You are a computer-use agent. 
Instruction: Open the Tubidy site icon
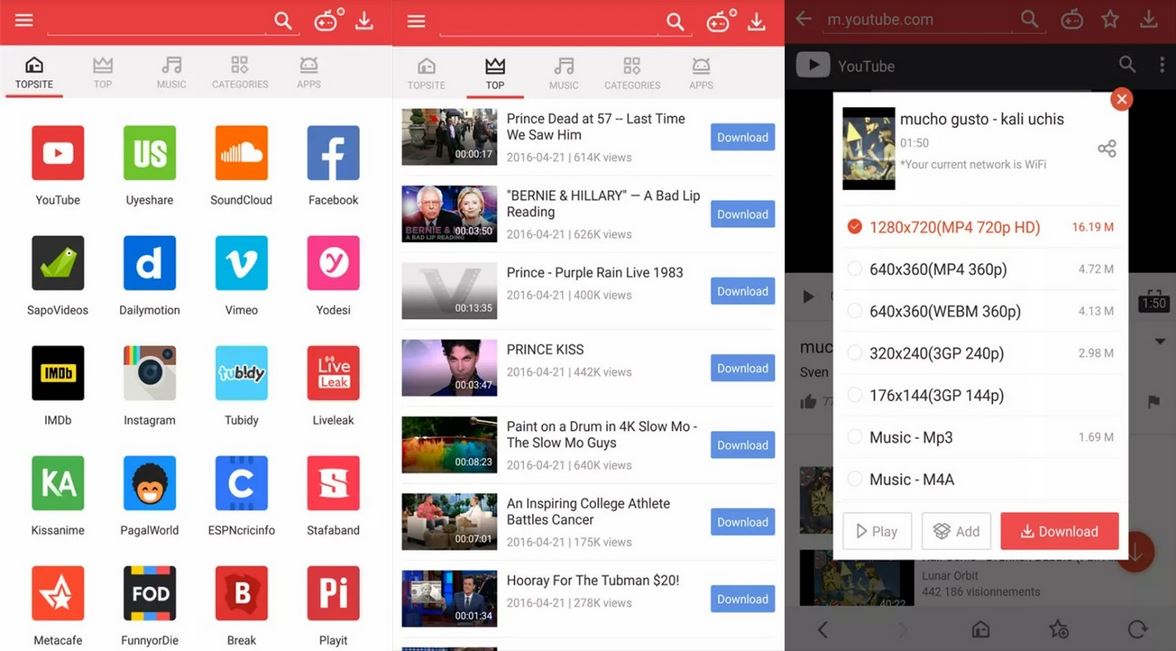point(242,373)
